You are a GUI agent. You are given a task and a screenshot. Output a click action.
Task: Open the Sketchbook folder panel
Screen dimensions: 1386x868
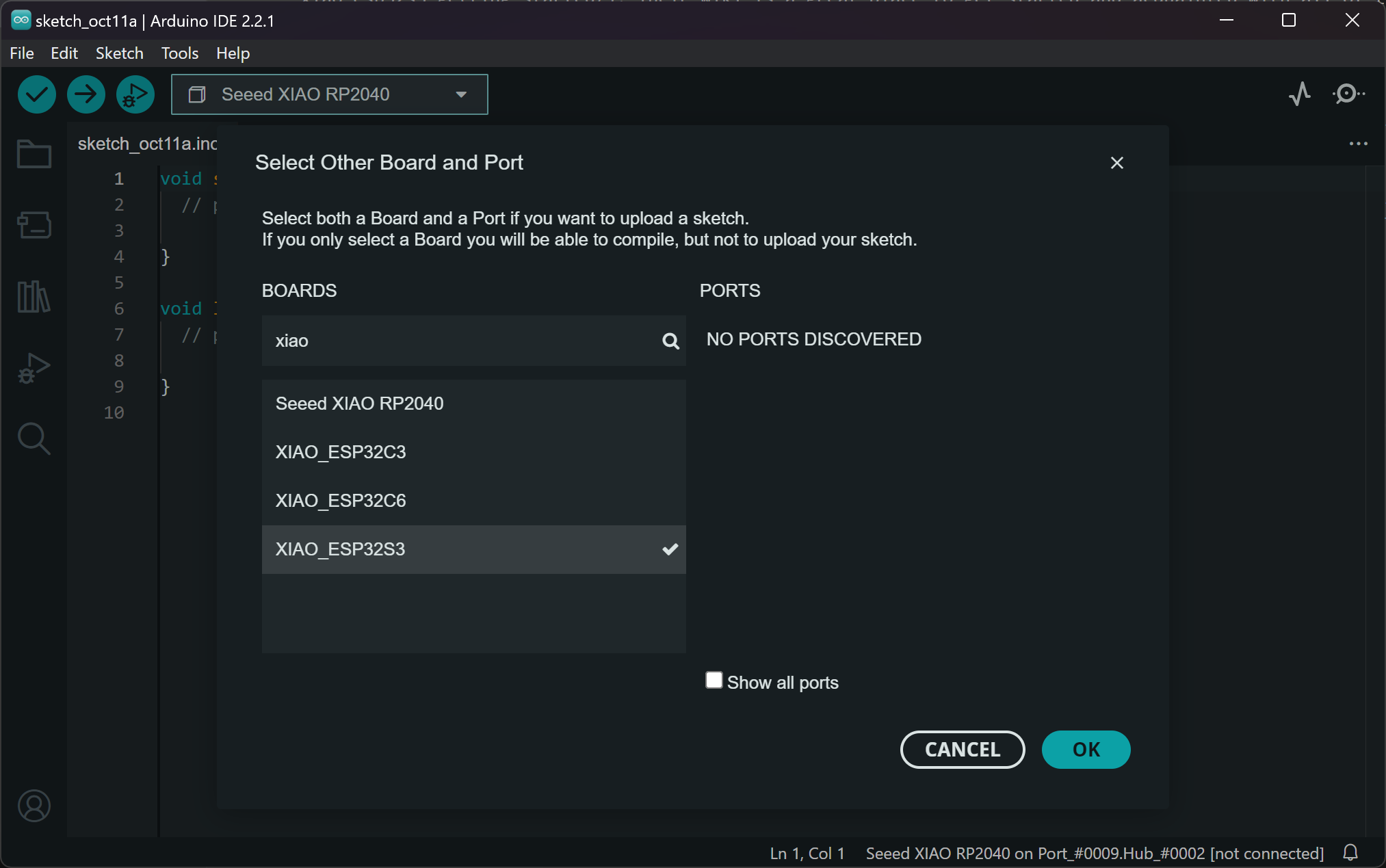coord(34,154)
